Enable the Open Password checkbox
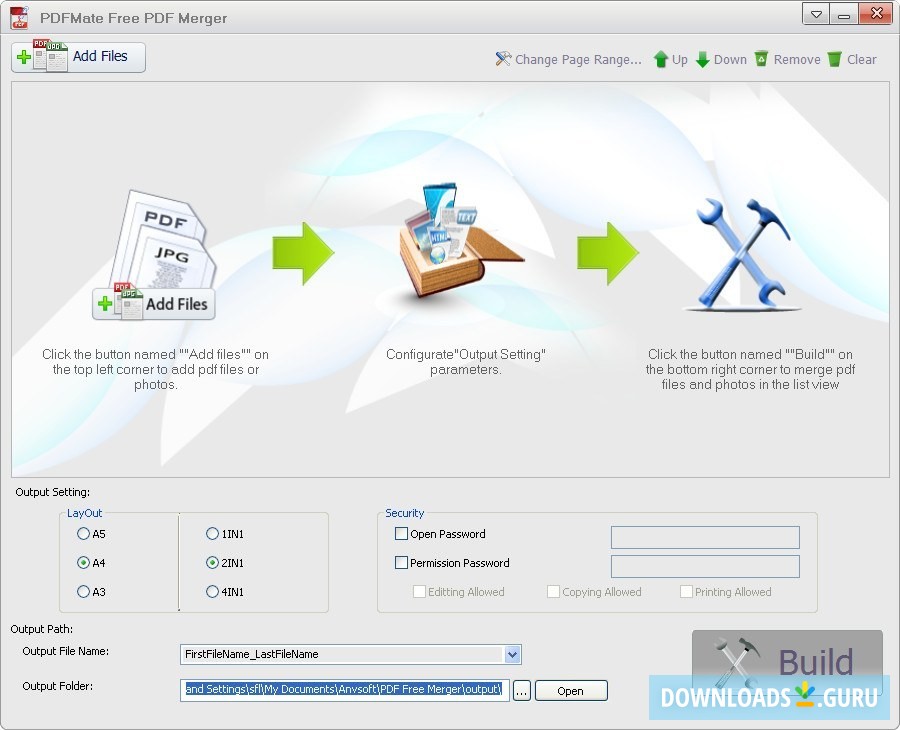This screenshot has width=900, height=730. (401, 534)
